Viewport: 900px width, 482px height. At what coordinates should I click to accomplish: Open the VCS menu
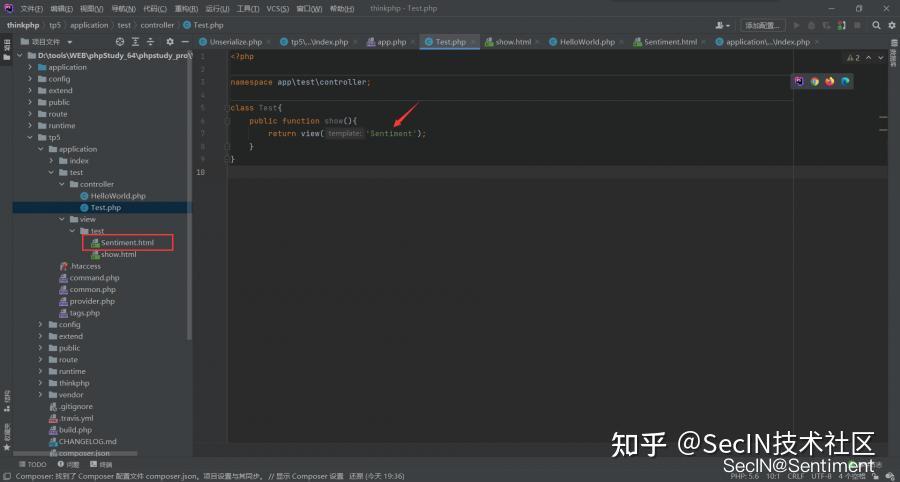(x=277, y=8)
